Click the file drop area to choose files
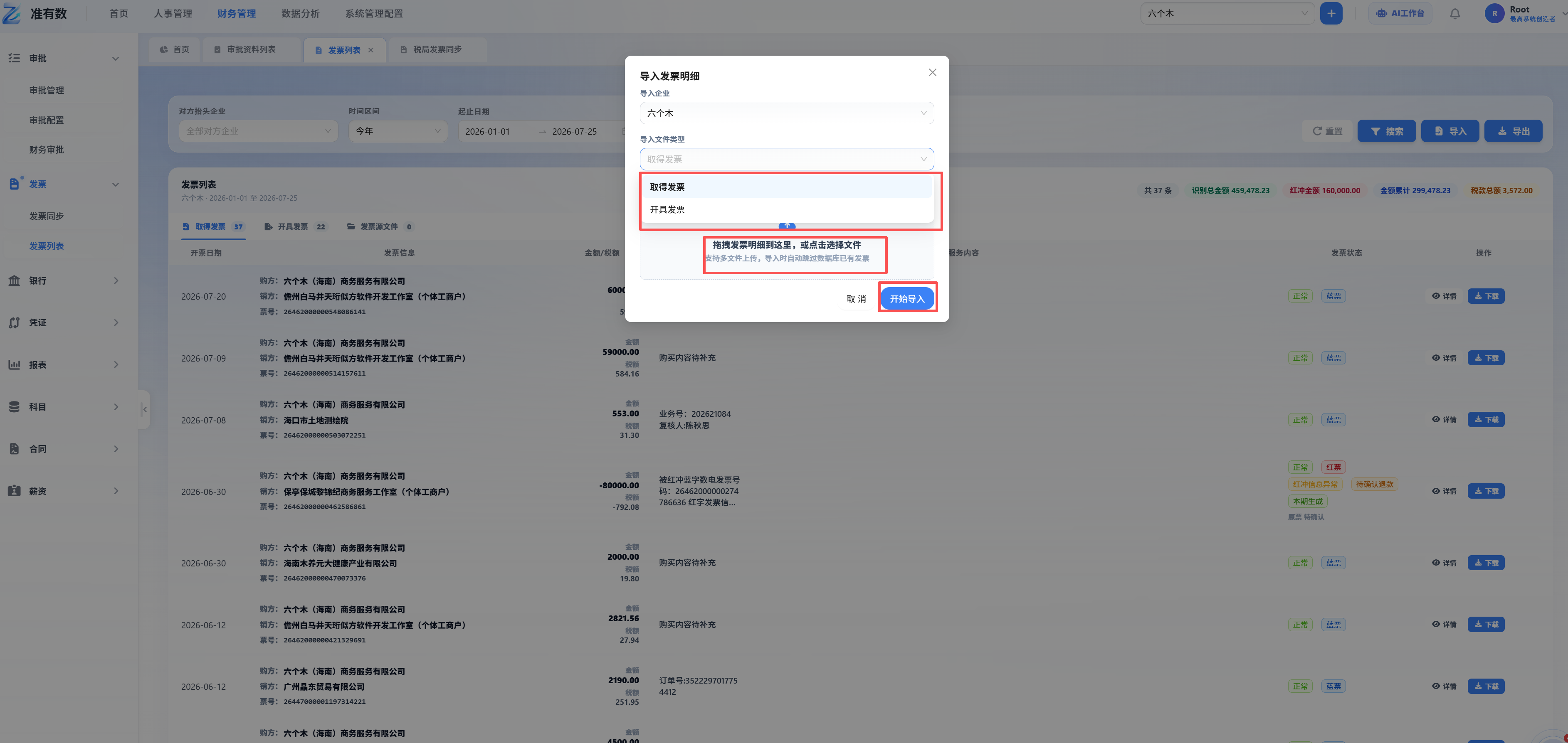This screenshot has height=743, width=1568. coord(786,251)
